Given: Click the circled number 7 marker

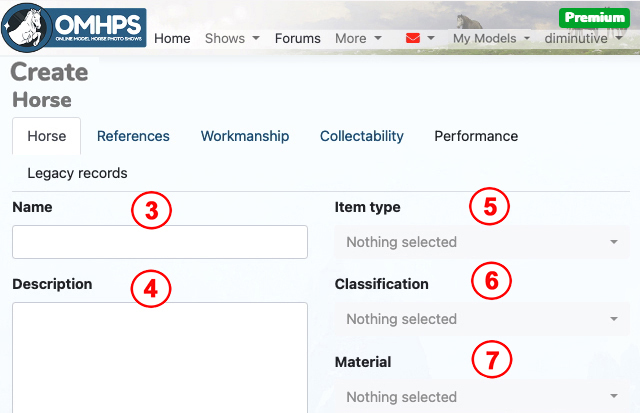Looking at the screenshot, I should 490,359.
